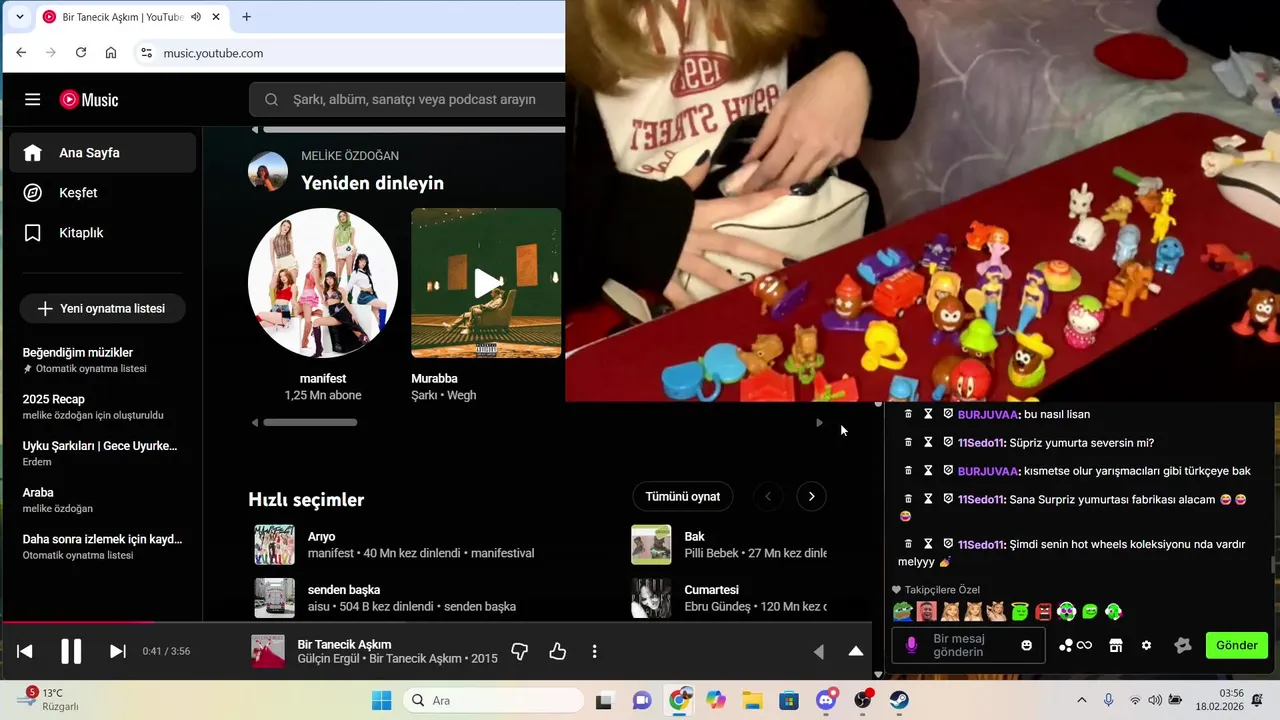Insert the Pepe frog subscriber emote

903,612
